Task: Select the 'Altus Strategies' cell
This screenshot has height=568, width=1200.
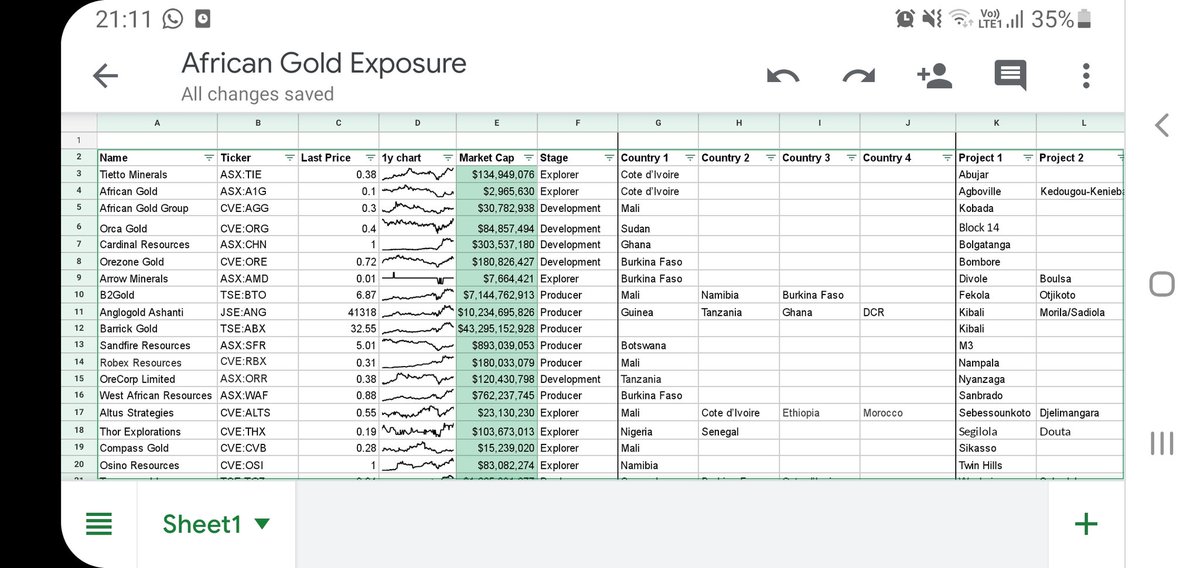Action: tap(157, 413)
